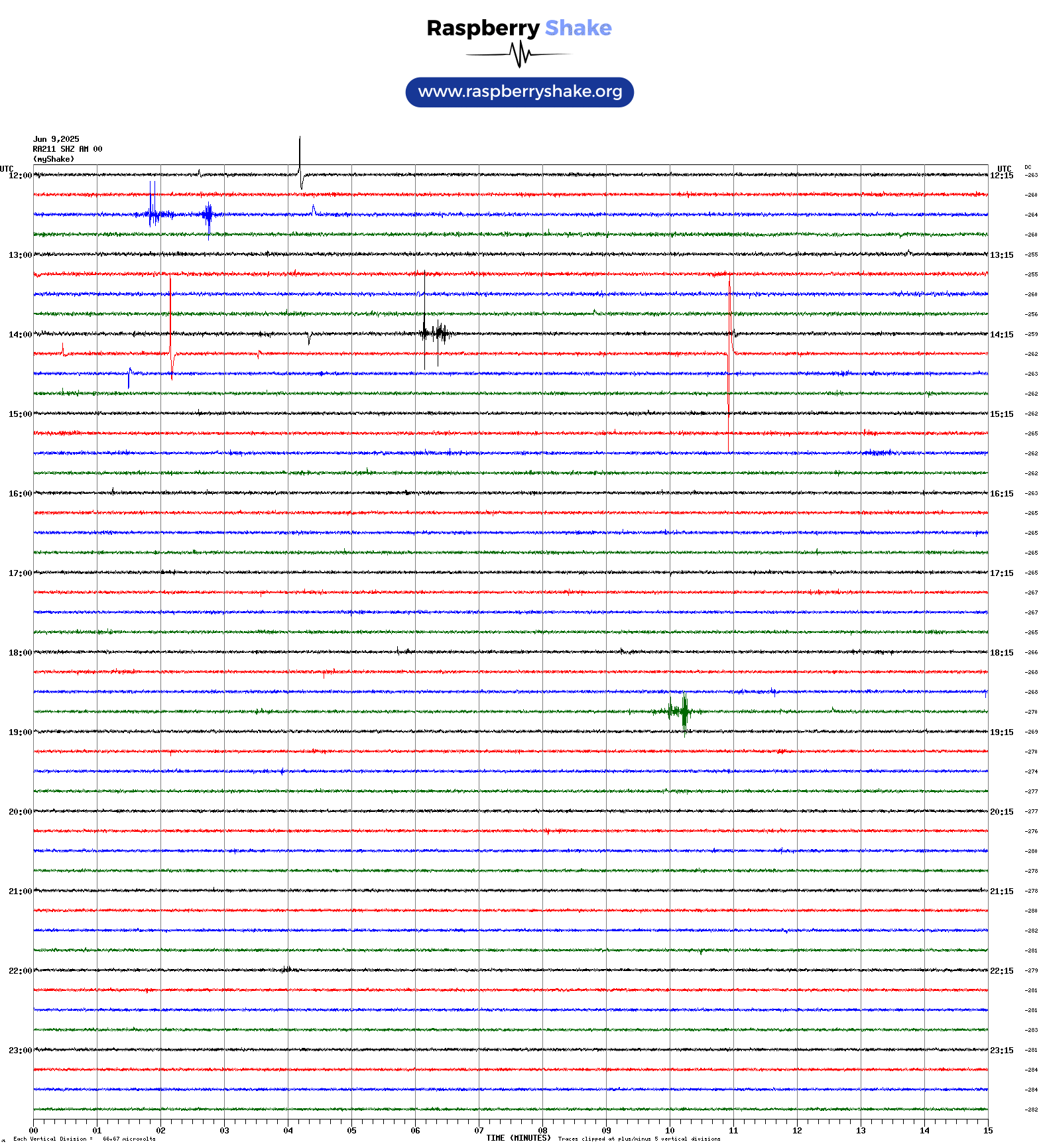
Task: Click the '(myShake)' label
Action: click(54, 159)
